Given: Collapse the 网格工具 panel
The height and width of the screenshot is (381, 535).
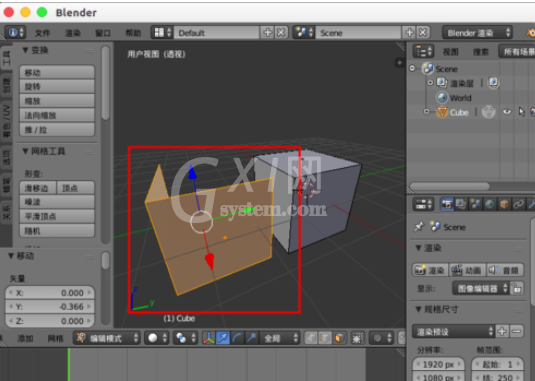Looking at the screenshot, I should click(43, 151).
